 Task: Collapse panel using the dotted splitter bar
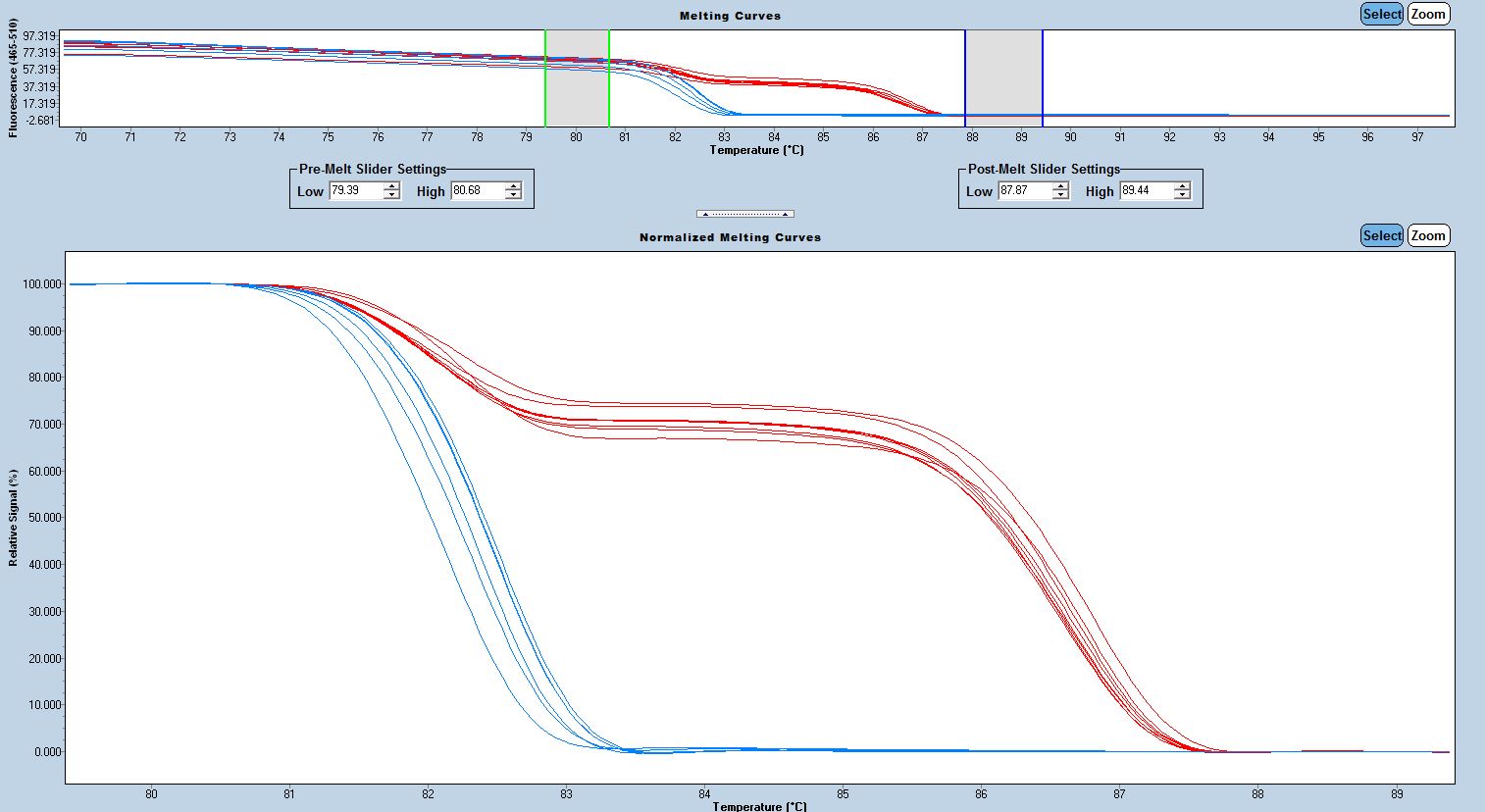coord(744,214)
